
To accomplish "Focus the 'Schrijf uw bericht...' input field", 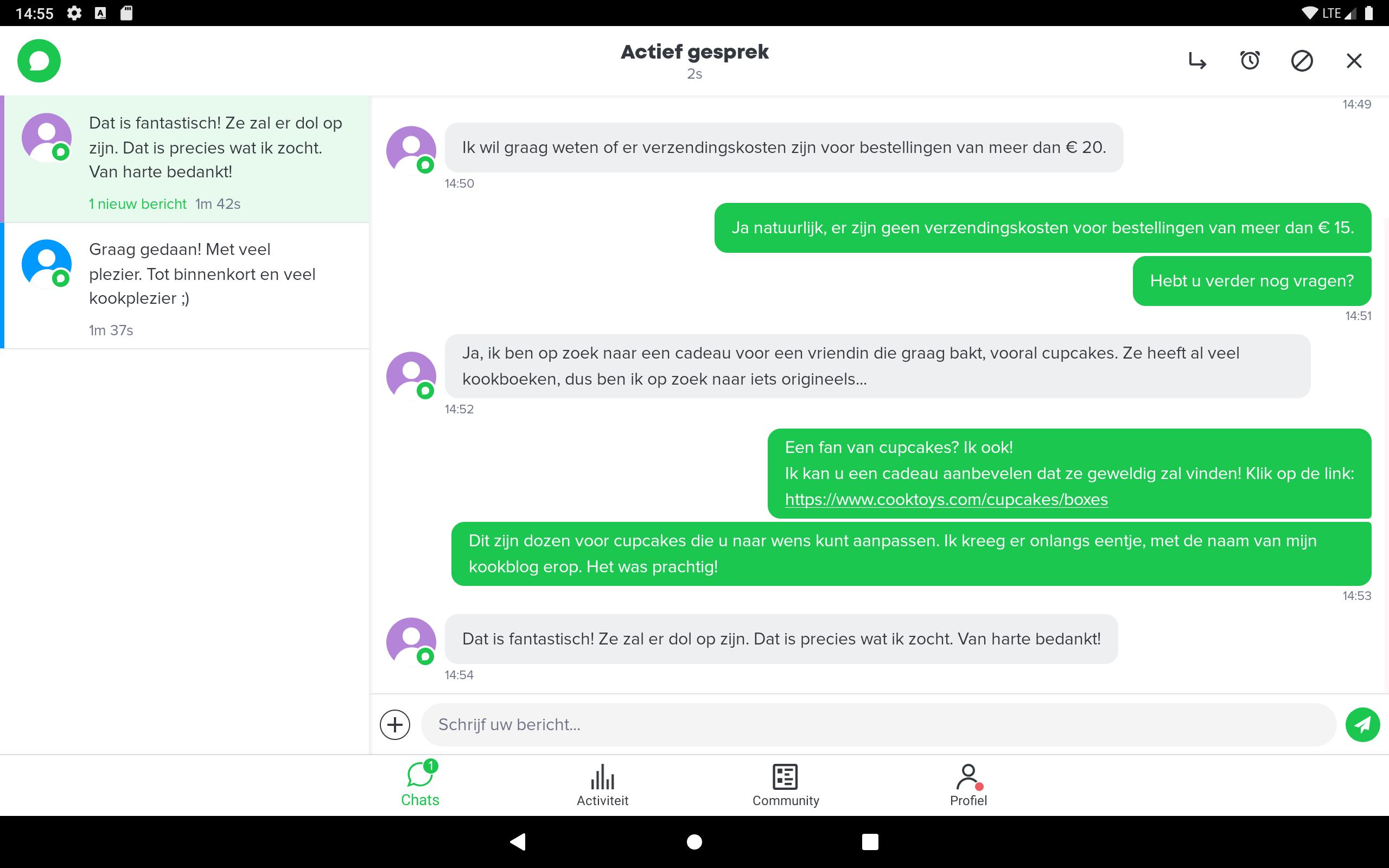I will 879,724.
